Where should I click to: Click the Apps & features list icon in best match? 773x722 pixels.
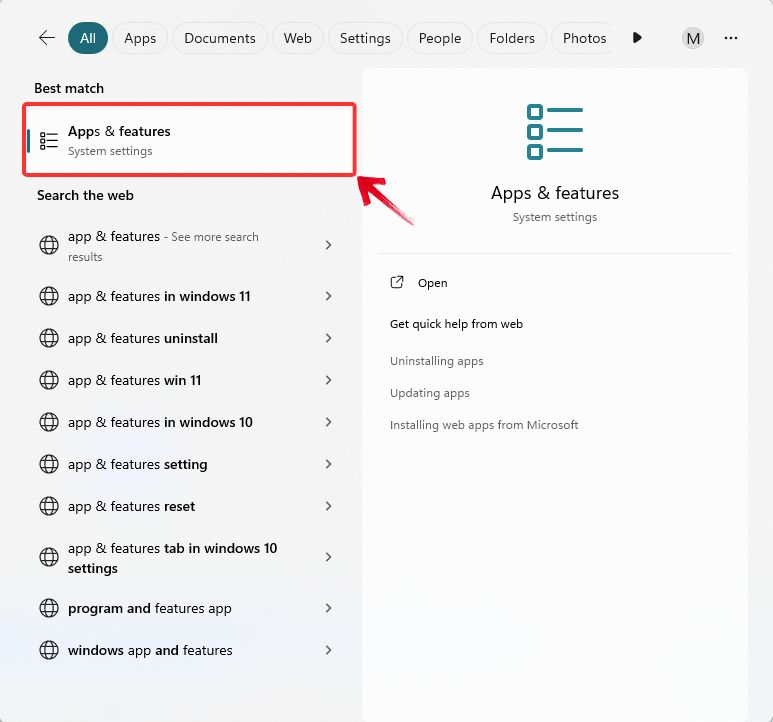click(49, 140)
